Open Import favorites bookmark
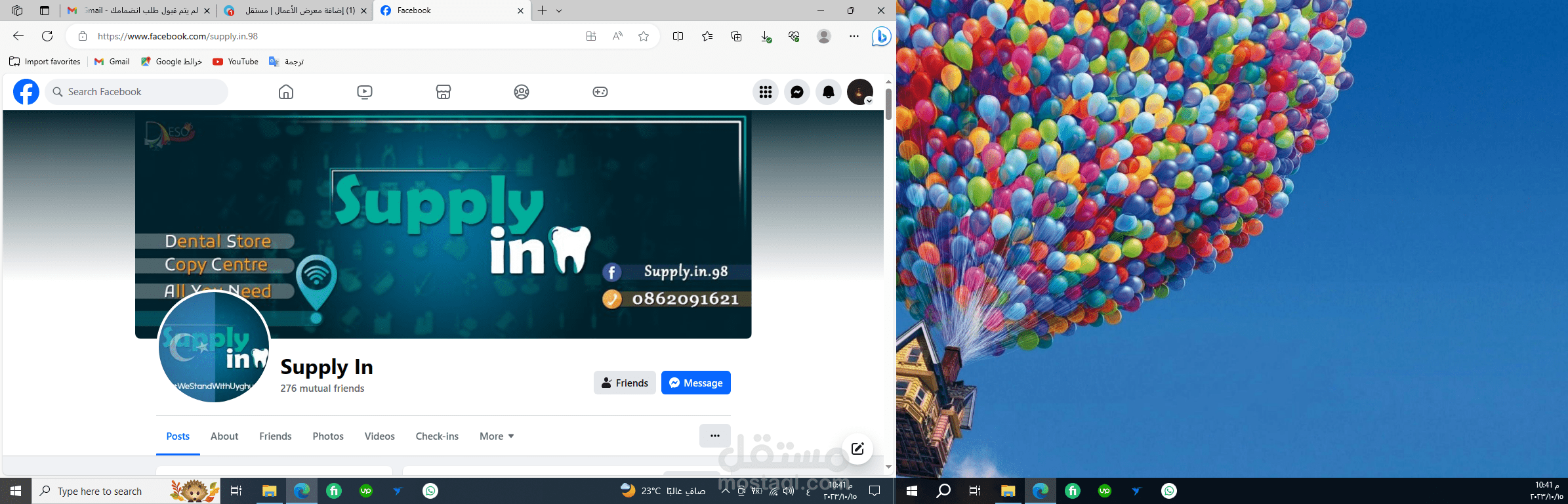This screenshot has width=1568, height=504. tap(45, 62)
